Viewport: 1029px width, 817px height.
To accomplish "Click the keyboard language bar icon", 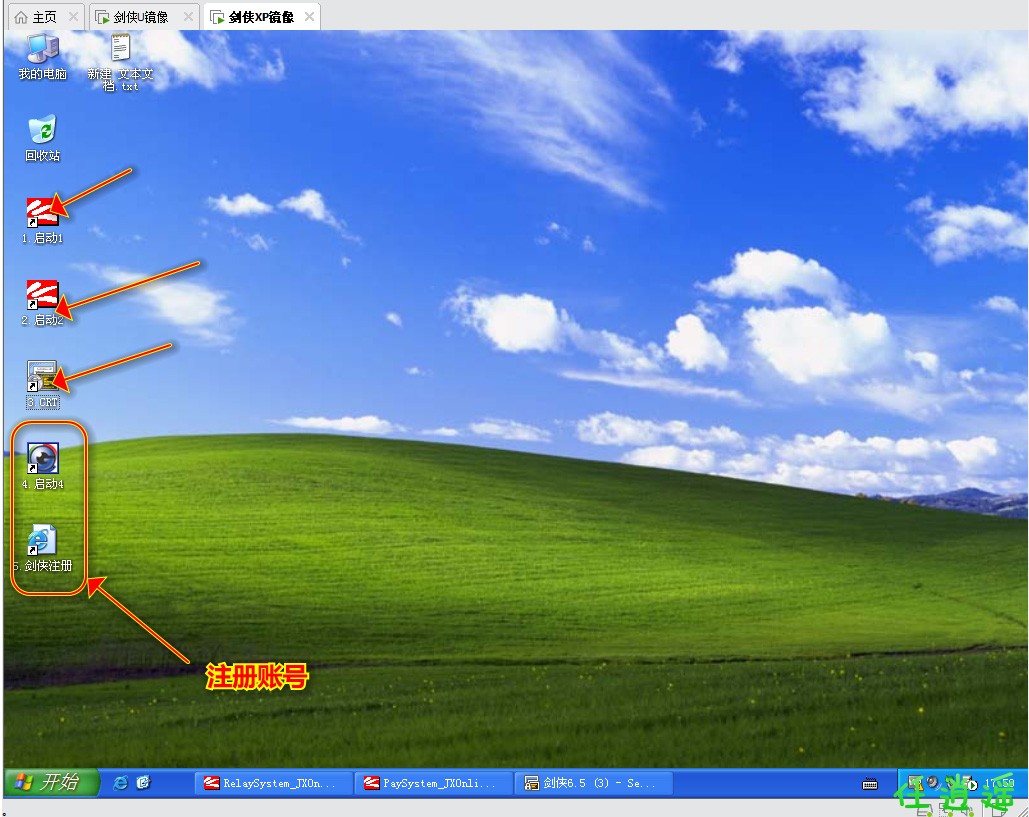I will click(x=870, y=784).
